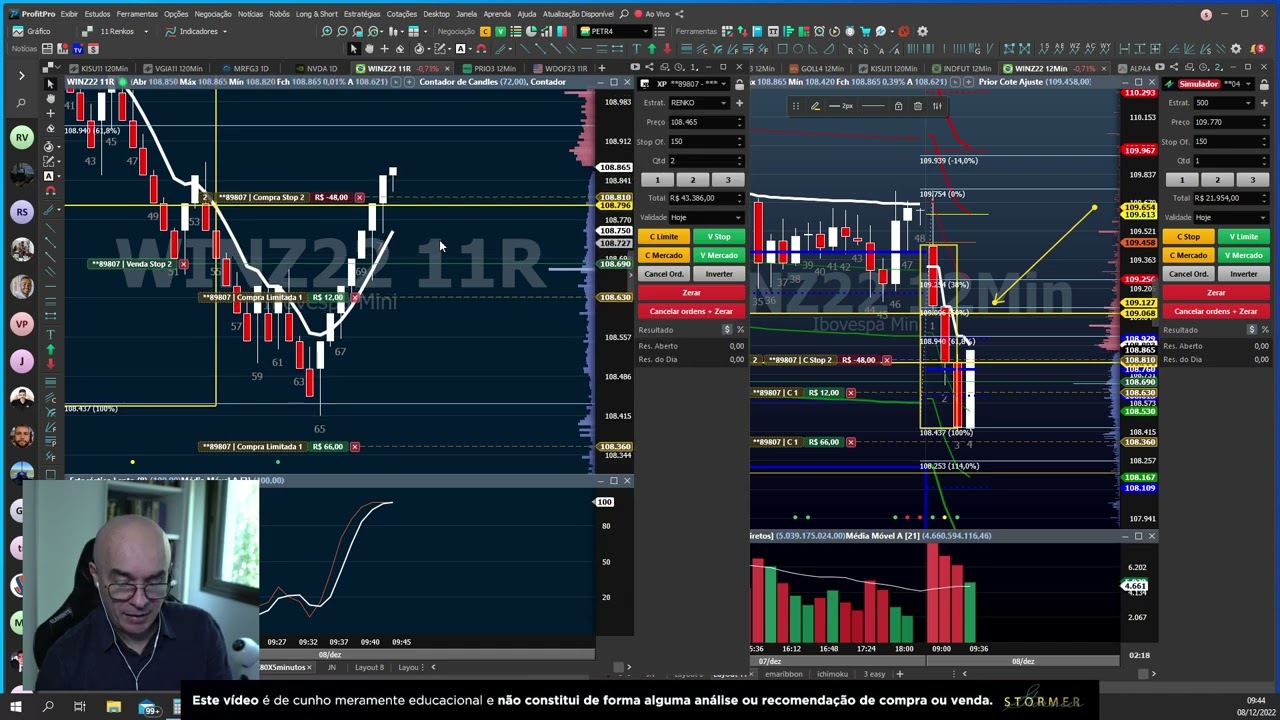Open RS avatar in left sidebar
This screenshot has width=1280, height=720.
21,212
